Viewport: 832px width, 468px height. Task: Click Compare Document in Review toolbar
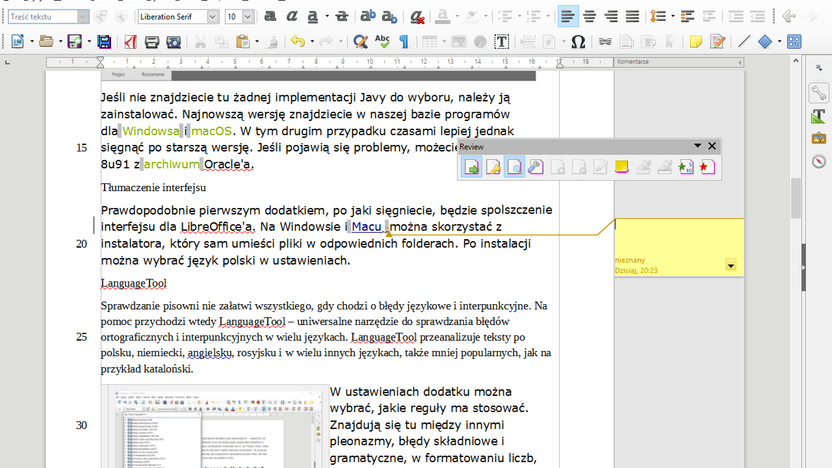(x=686, y=167)
